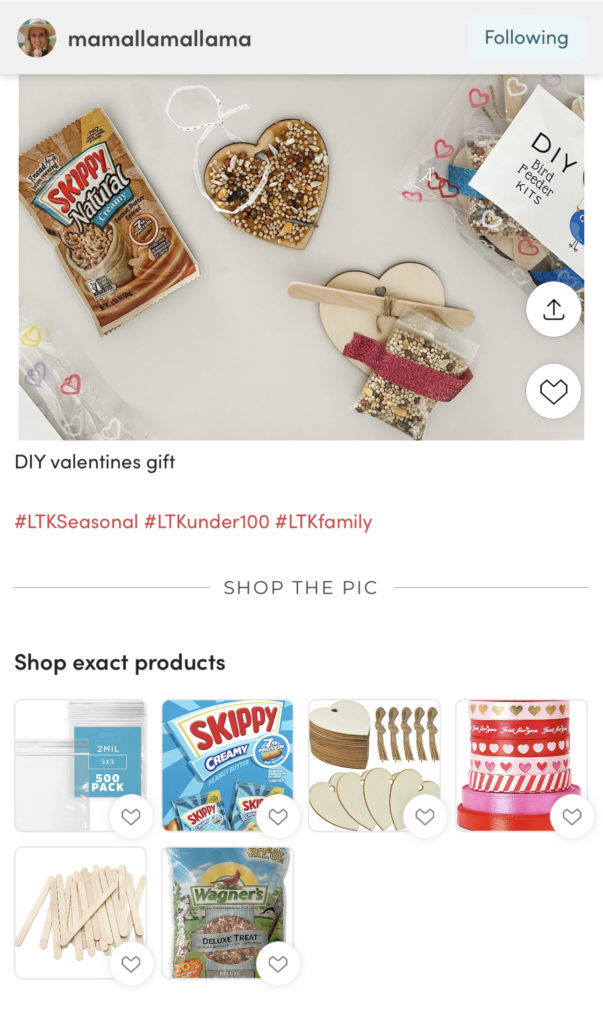Open the heart ribbon spools thumbnail
Viewport: 603px width, 1024px height.
point(521,765)
